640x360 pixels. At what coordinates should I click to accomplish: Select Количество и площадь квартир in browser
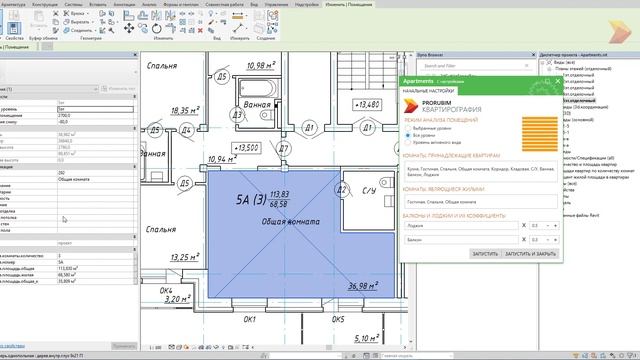tap(590, 164)
